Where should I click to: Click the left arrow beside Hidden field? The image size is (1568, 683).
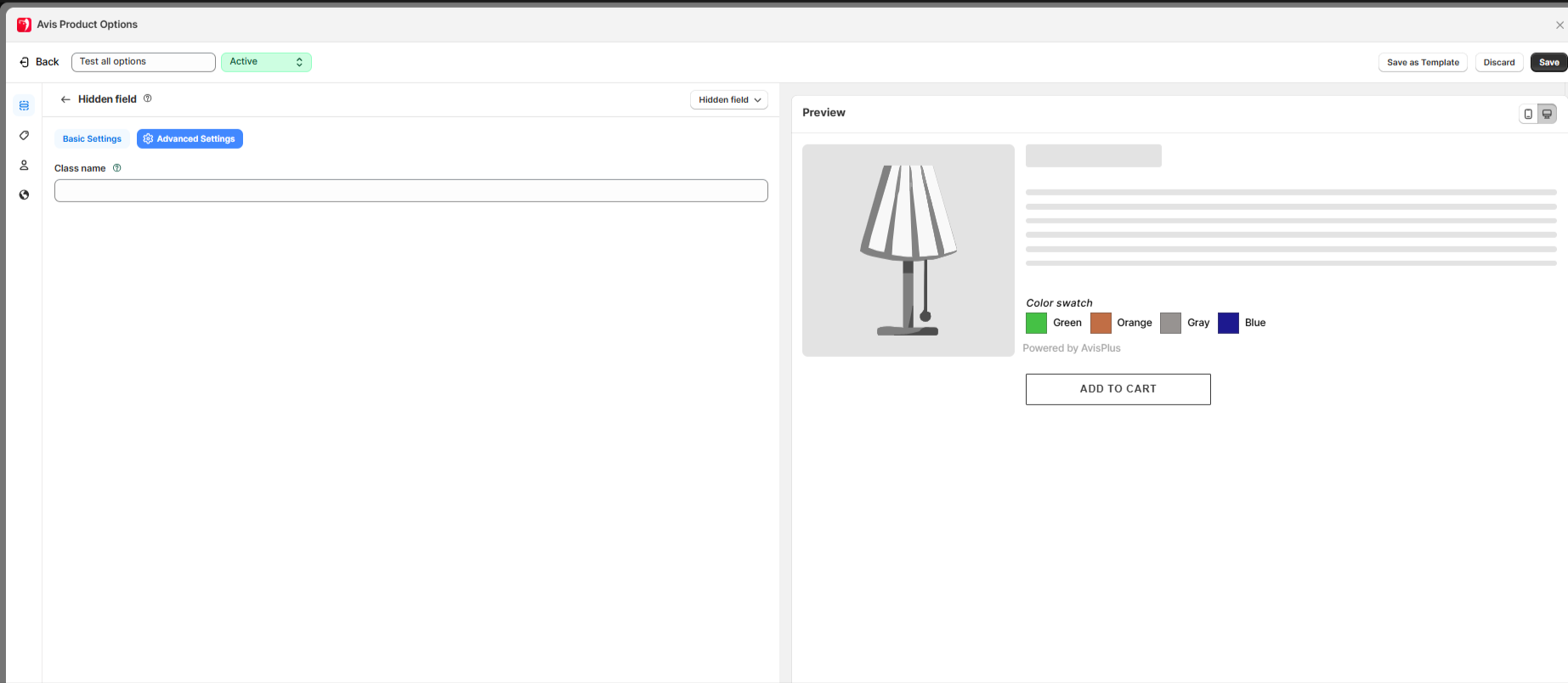[65, 99]
